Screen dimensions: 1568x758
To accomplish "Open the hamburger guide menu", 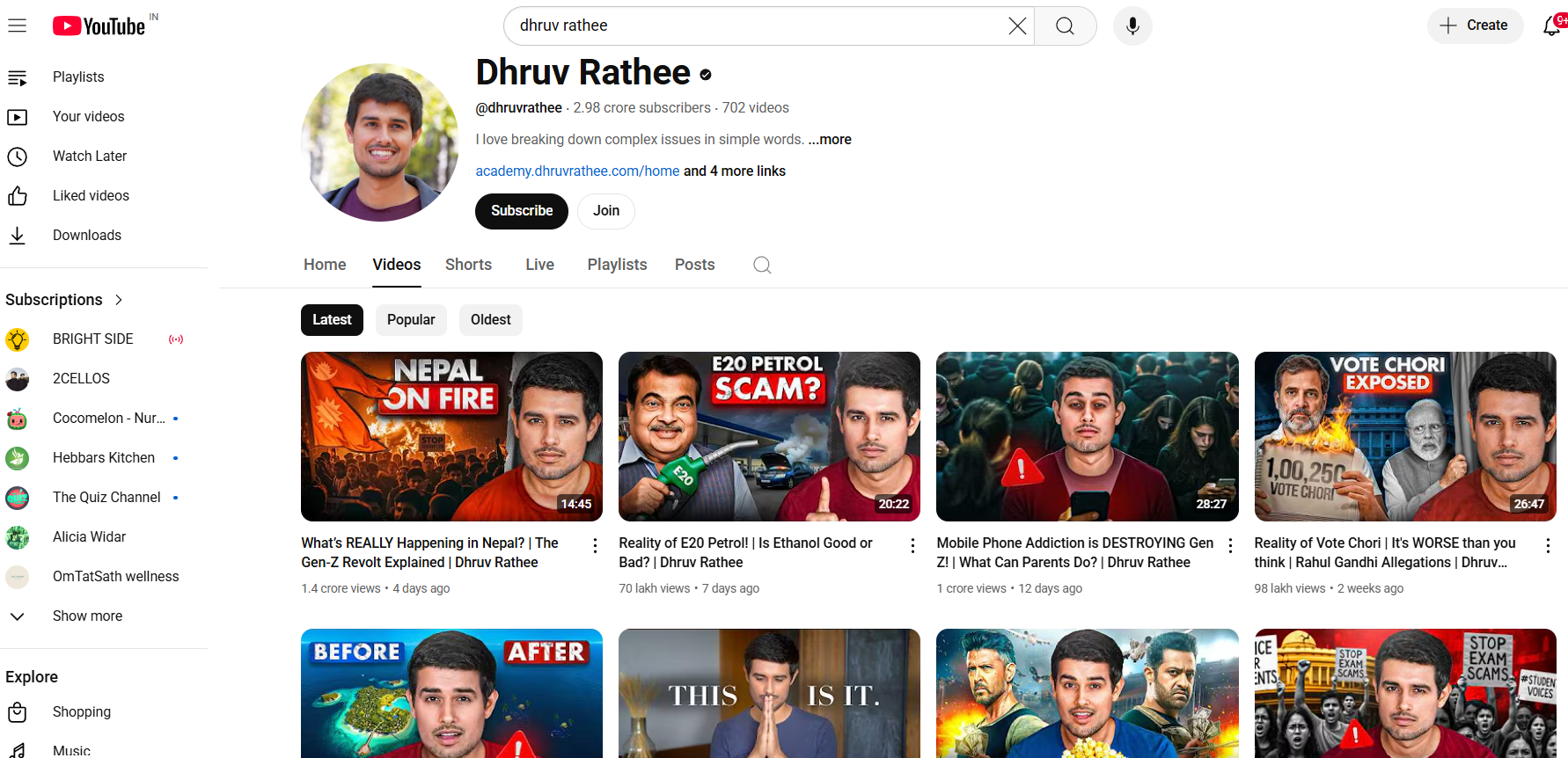I will 18,26.
